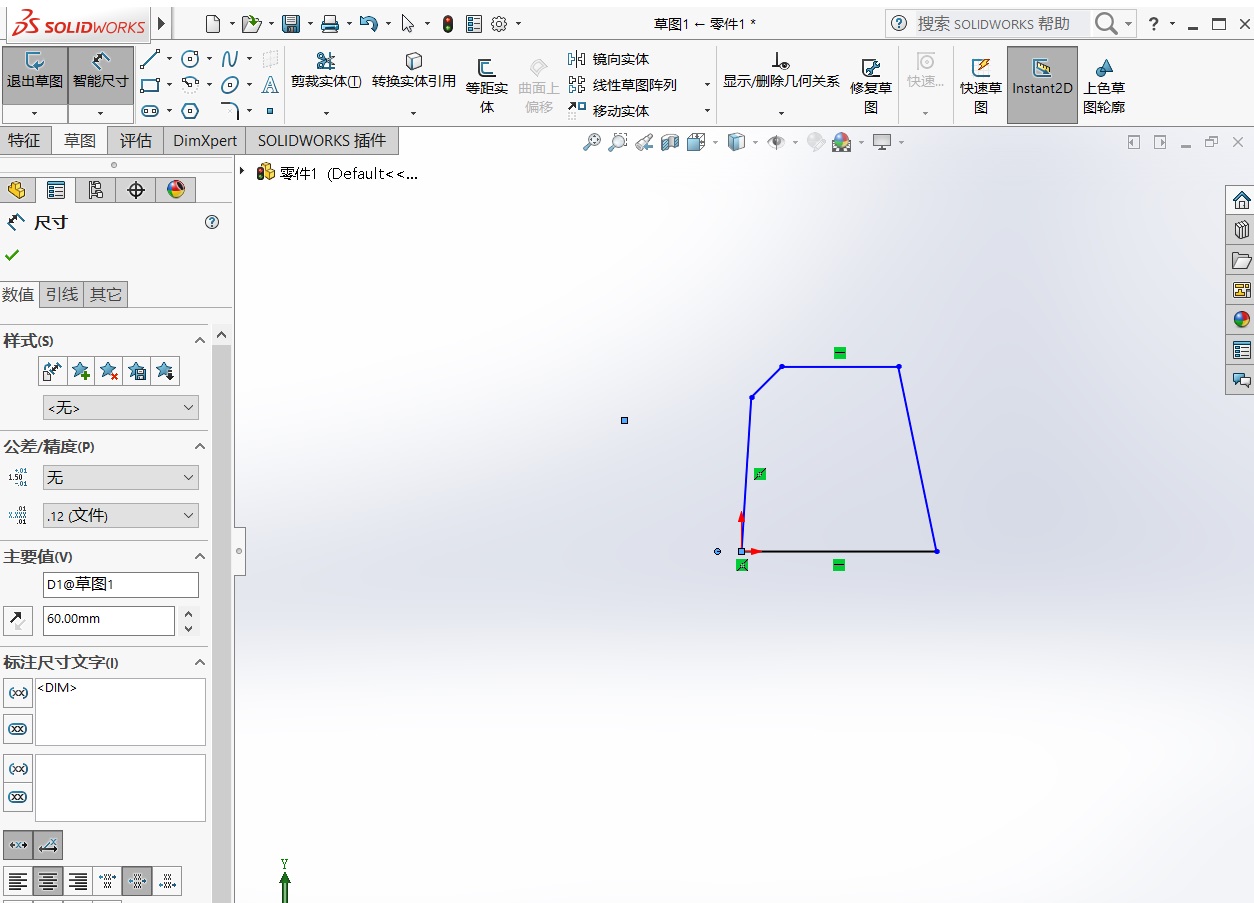Click the Zoom to Fit icon

pos(592,143)
